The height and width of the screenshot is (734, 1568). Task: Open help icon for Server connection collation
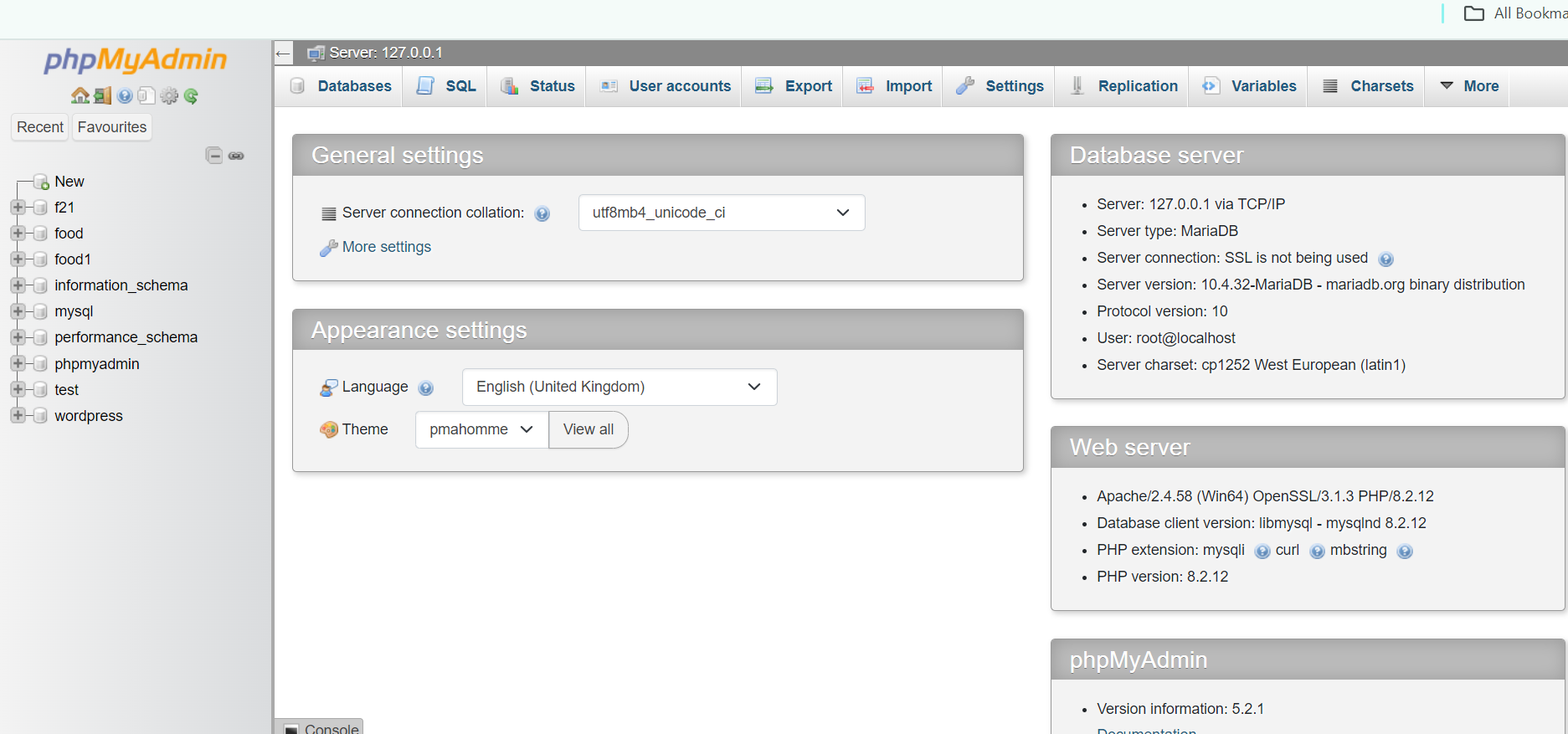(542, 213)
